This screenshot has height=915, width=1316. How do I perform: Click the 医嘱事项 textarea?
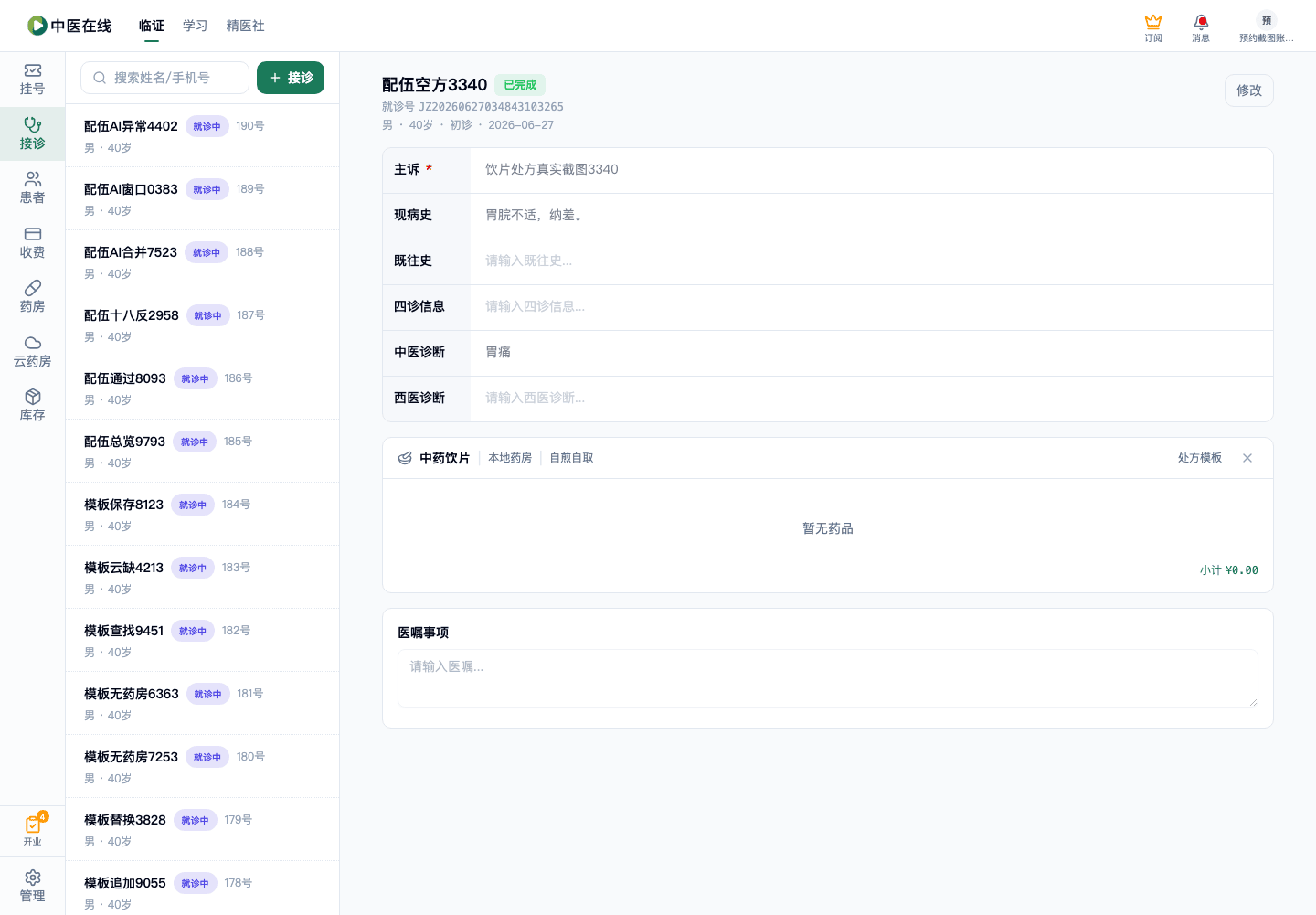click(828, 678)
